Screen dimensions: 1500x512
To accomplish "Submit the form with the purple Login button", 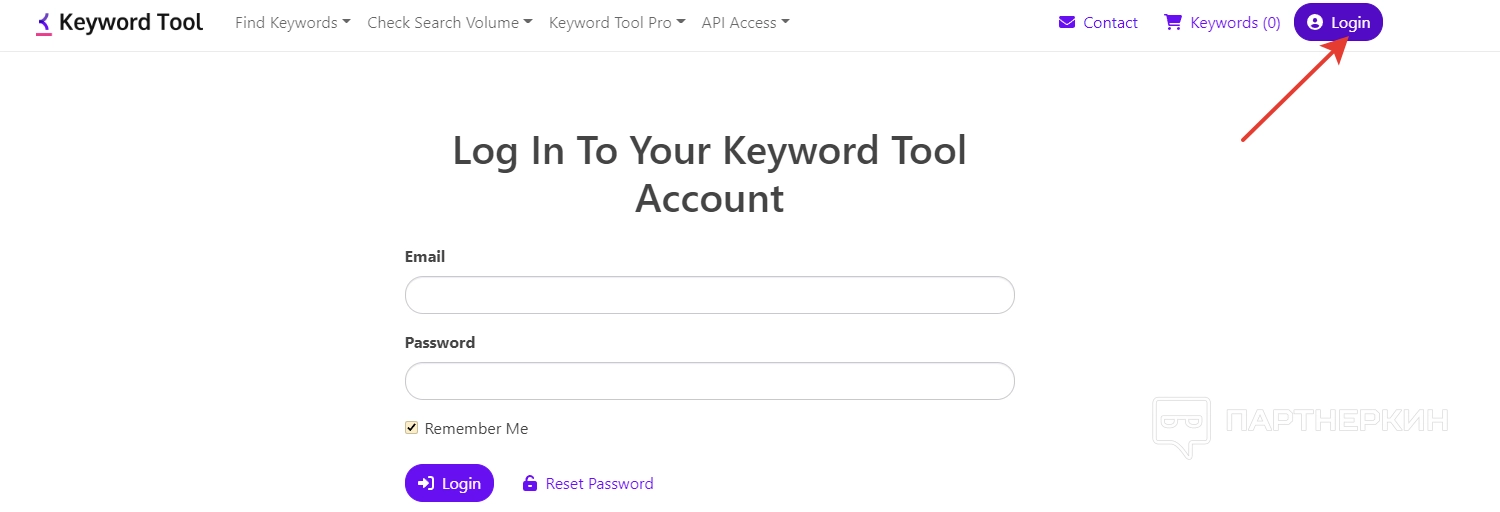I will [449, 483].
